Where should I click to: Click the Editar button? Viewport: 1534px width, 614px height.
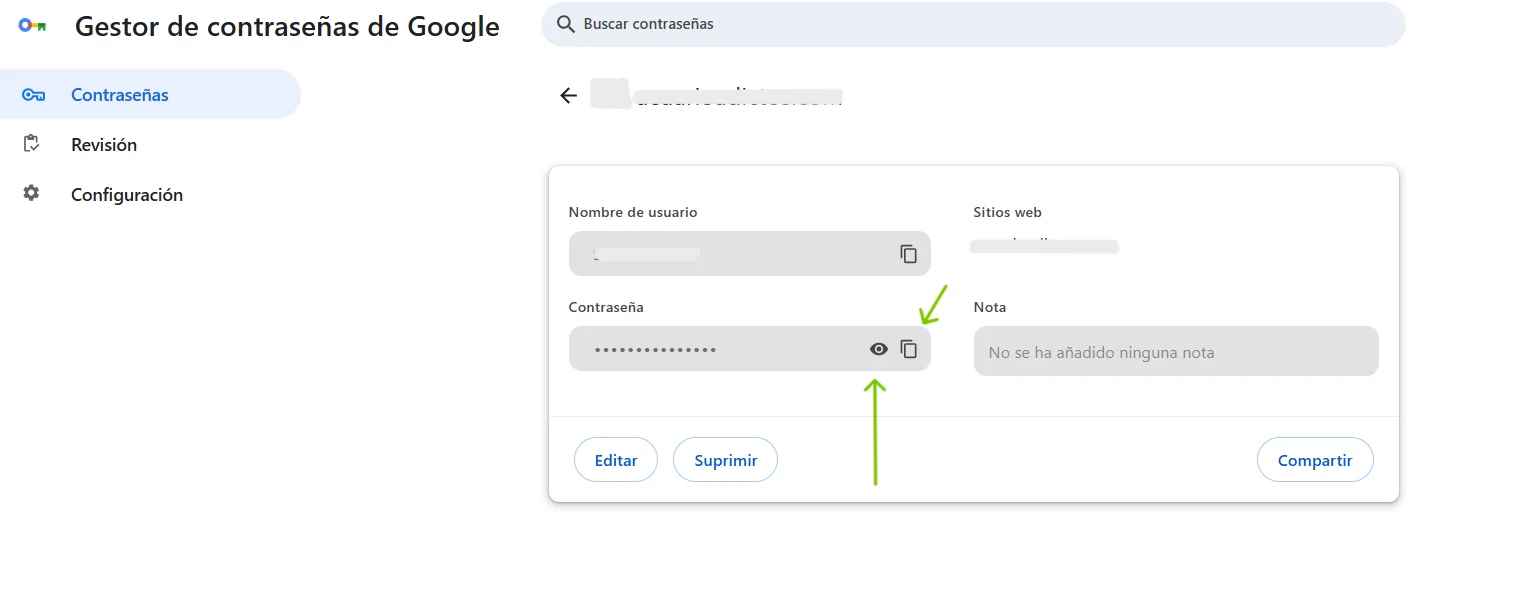pos(616,460)
